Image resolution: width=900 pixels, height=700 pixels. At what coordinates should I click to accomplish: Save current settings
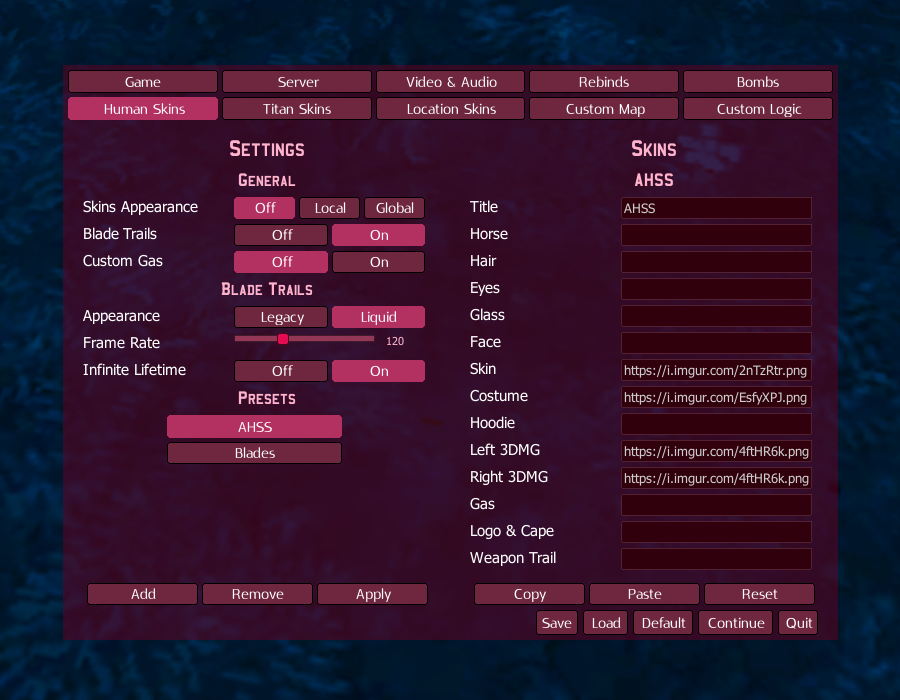[556, 622]
